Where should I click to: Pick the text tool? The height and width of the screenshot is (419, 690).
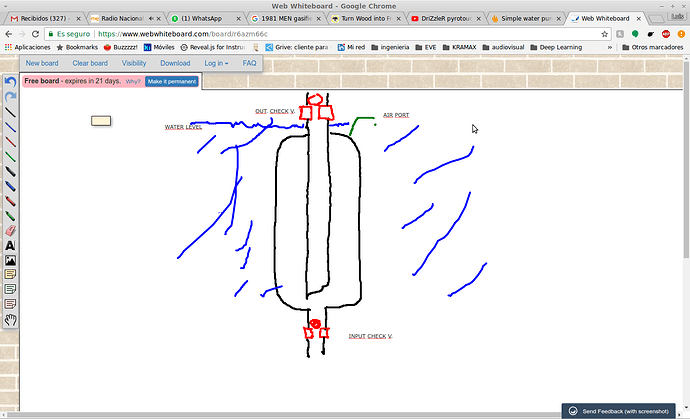tap(11, 246)
